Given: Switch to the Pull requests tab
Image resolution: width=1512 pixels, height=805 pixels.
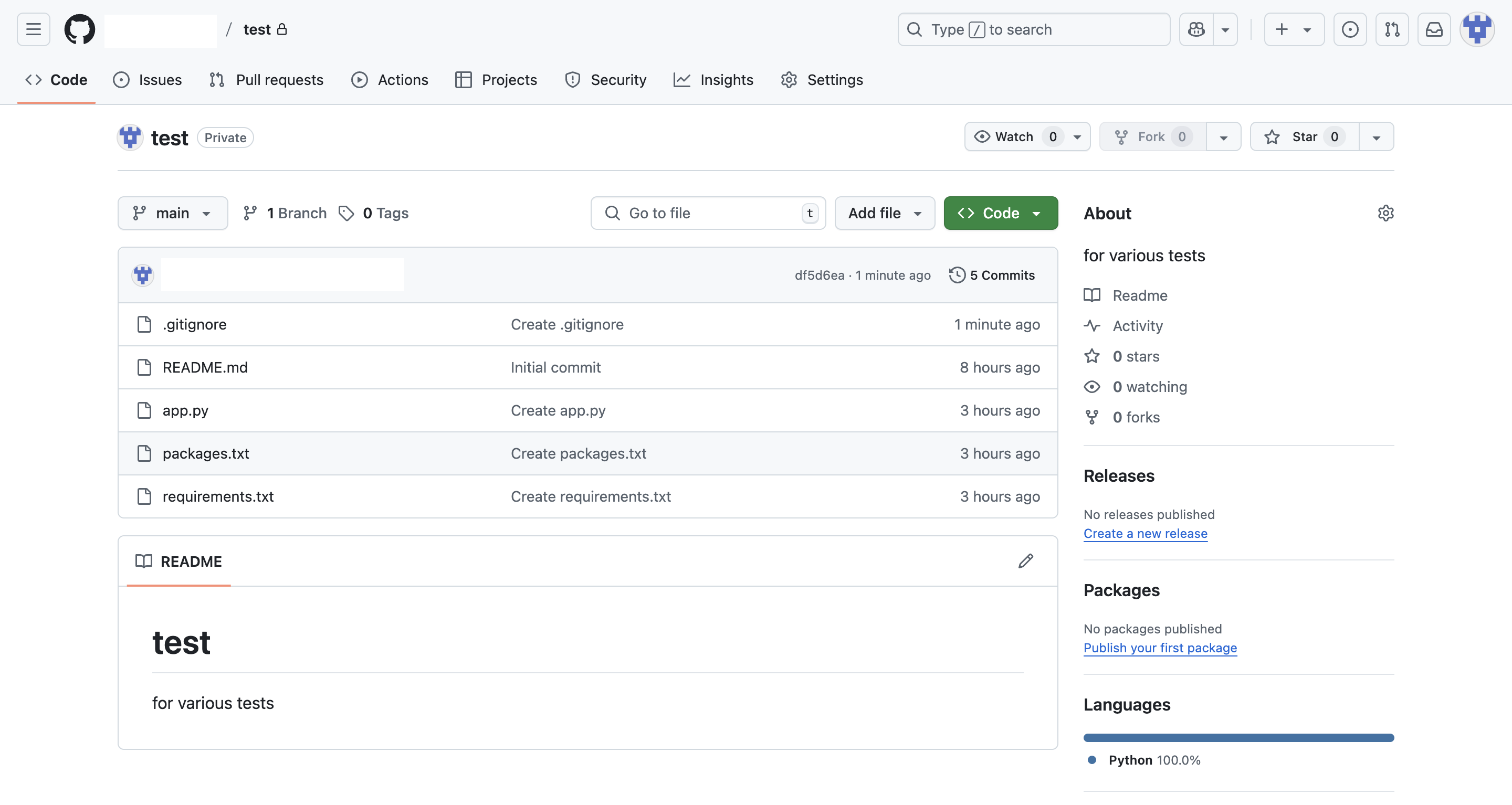Looking at the screenshot, I should [266, 80].
